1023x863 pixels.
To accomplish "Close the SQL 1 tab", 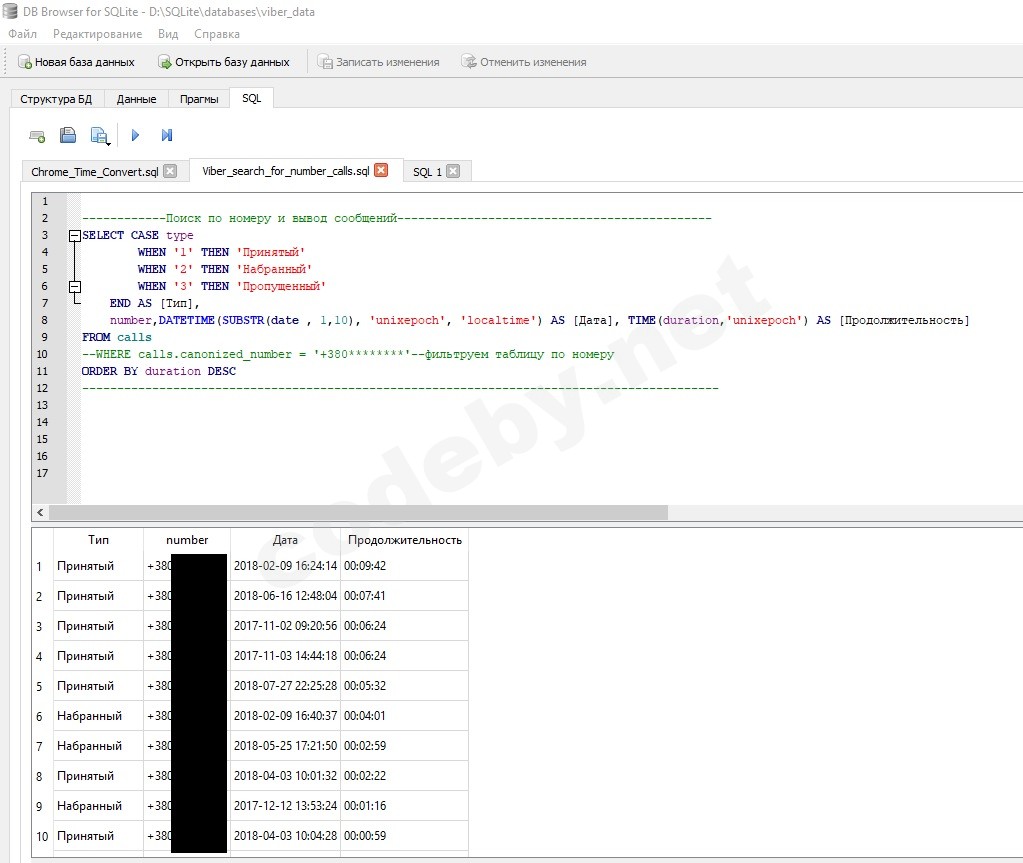I will point(453,171).
